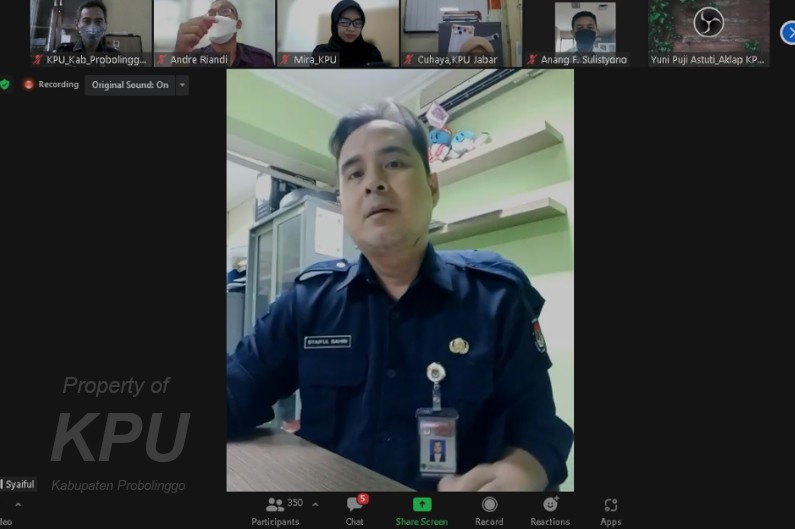The width and height of the screenshot is (795, 529).
Task: Open the Chat panel
Action: click(354, 510)
